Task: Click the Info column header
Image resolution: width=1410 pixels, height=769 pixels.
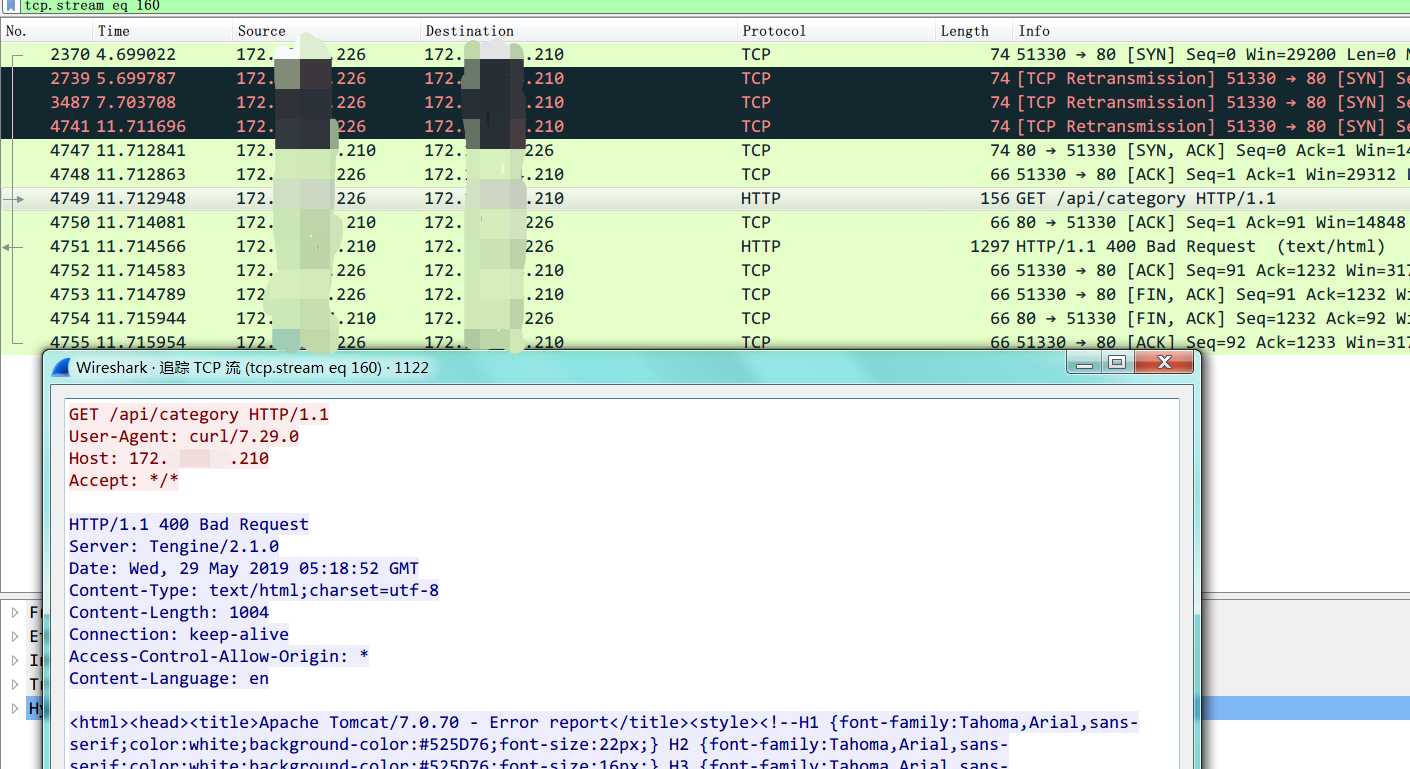Action: coord(1211,31)
